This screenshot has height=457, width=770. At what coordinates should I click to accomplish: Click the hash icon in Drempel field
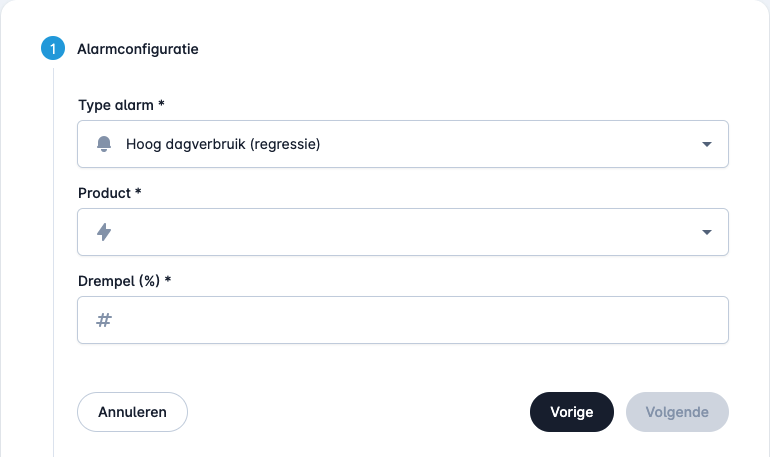click(104, 320)
